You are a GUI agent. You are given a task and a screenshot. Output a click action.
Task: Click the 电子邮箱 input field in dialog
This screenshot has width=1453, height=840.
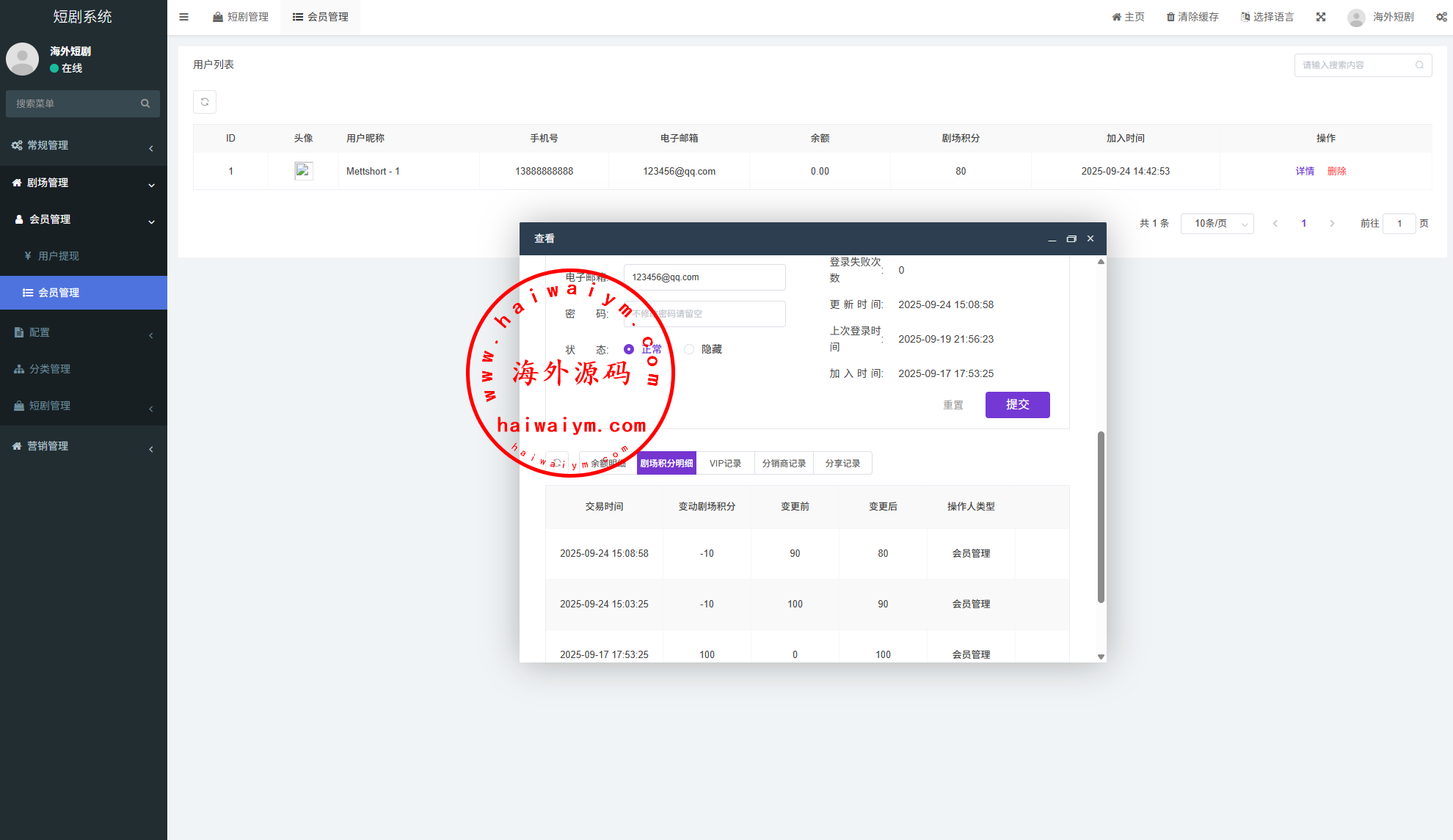point(704,277)
